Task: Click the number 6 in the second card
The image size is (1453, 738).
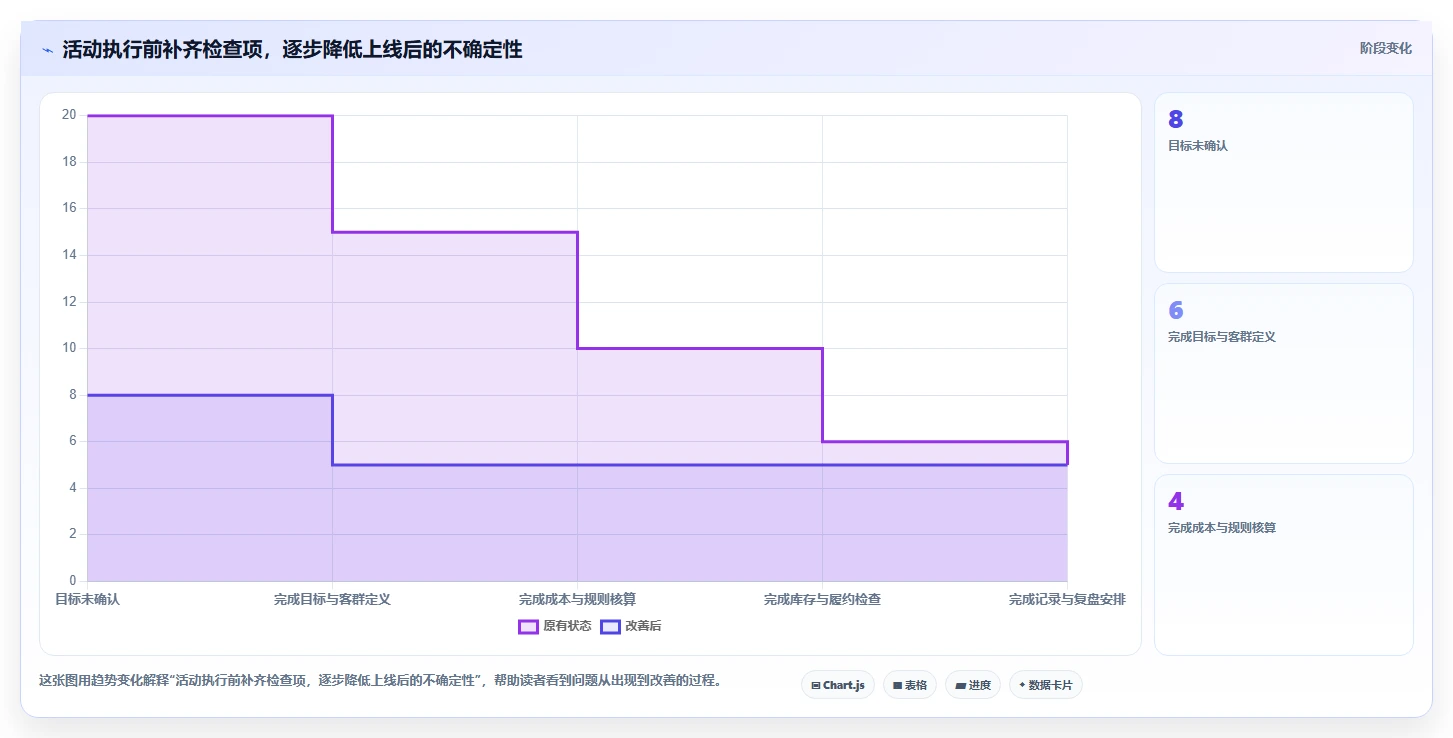Action: pyautogui.click(x=1176, y=310)
